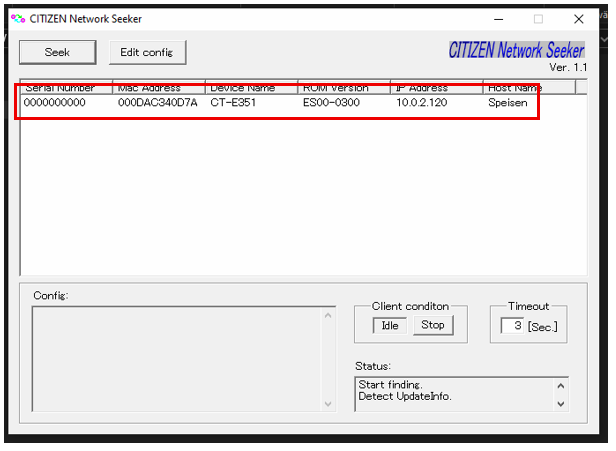This screenshot has width=616, height=451.
Task: Click the Idle client condition indicator
Action: point(389,326)
